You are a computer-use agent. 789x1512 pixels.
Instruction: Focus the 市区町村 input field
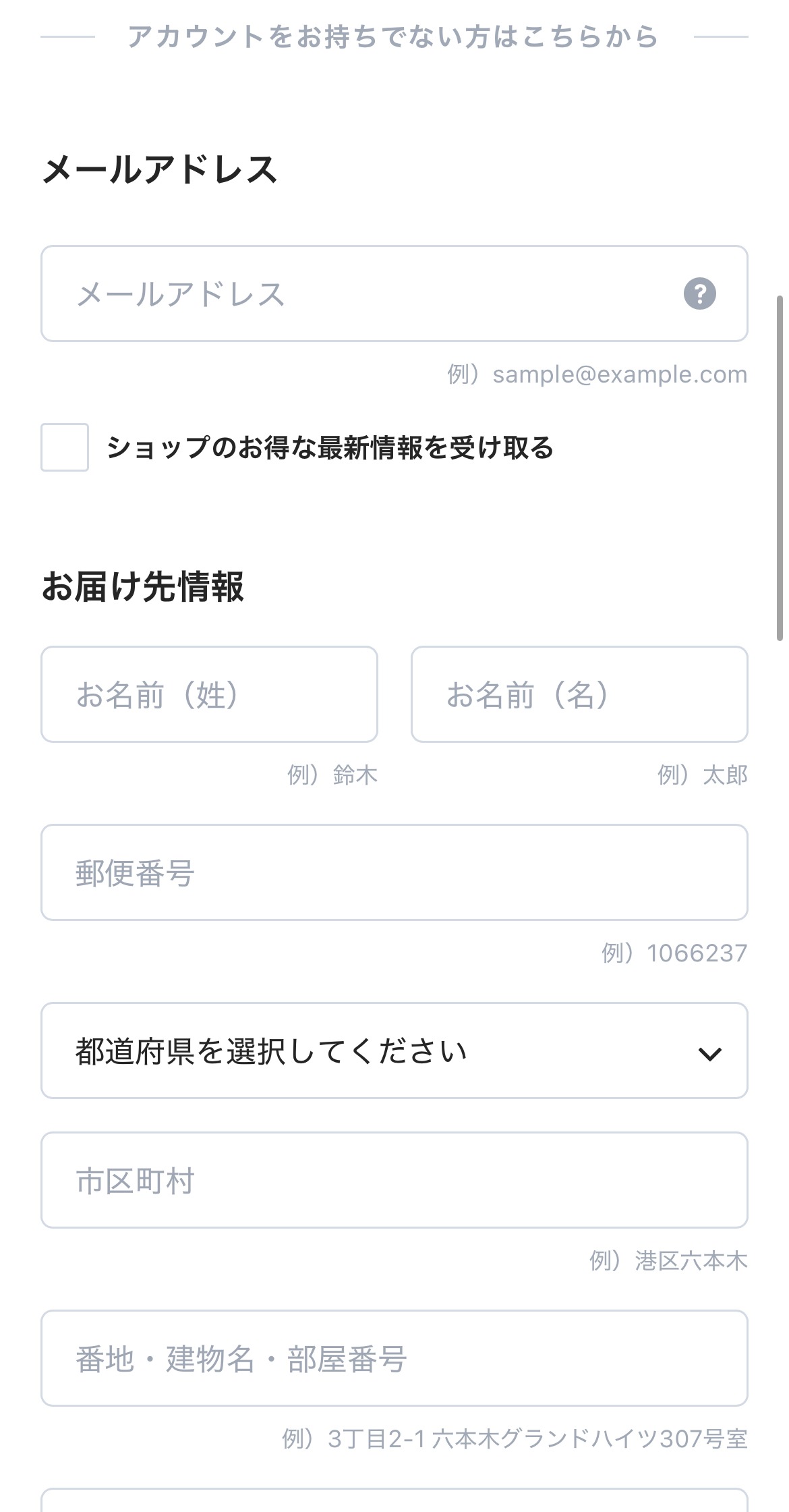pos(394,1180)
